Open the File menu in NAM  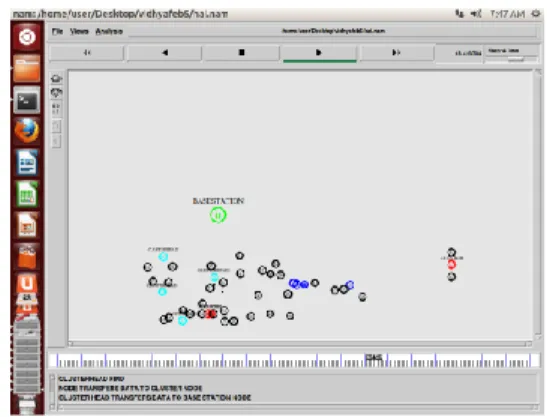pyautogui.click(x=57, y=31)
